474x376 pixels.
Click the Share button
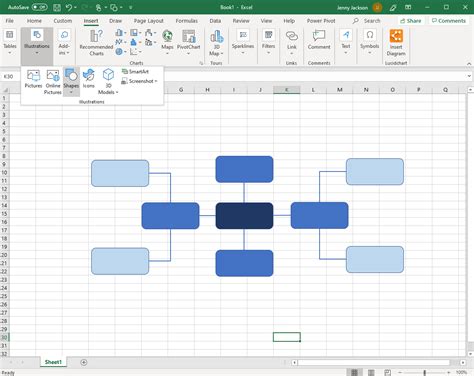pyautogui.click(x=411, y=21)
